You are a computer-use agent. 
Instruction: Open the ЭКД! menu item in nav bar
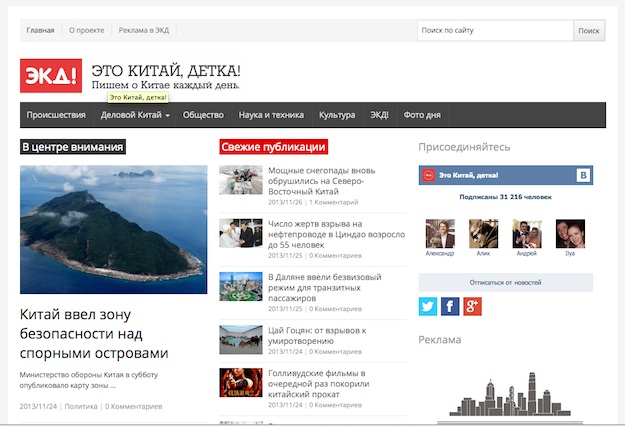[x=379, y=115]
